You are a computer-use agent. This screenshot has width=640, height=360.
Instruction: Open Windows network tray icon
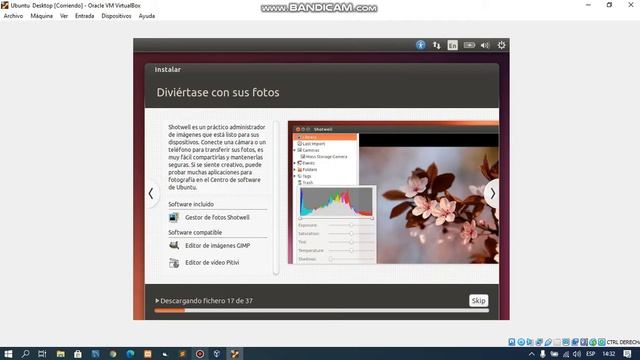[565, 354]
